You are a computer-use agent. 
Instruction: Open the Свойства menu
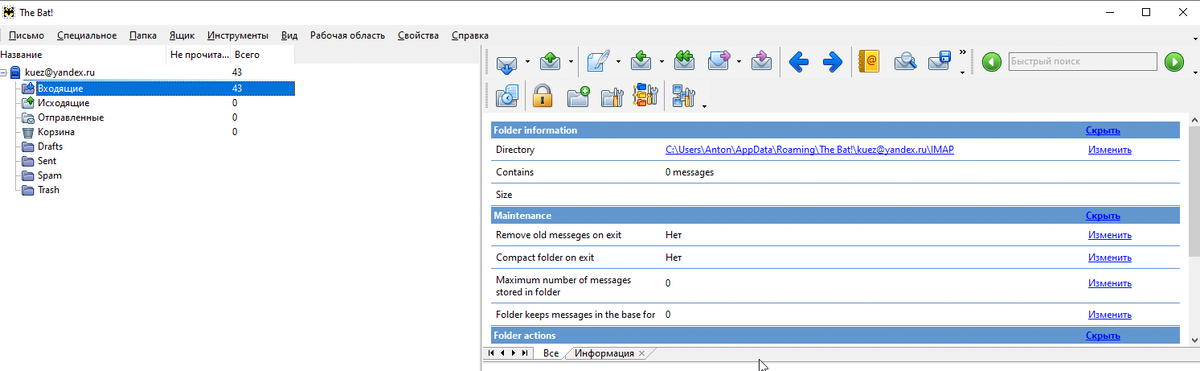pos(418,35)
